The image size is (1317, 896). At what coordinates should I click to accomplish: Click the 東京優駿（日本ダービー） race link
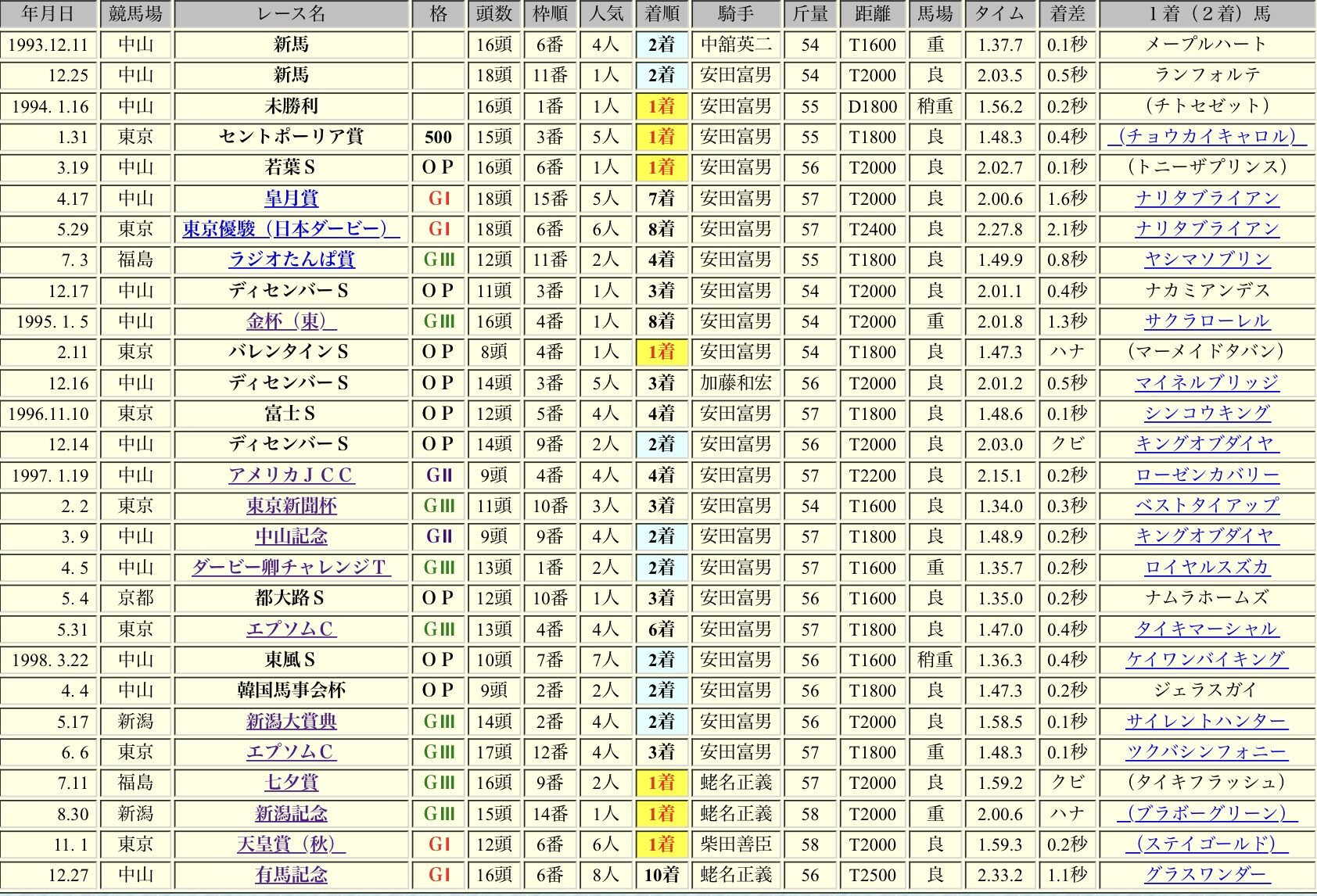[x=291, y=229]
